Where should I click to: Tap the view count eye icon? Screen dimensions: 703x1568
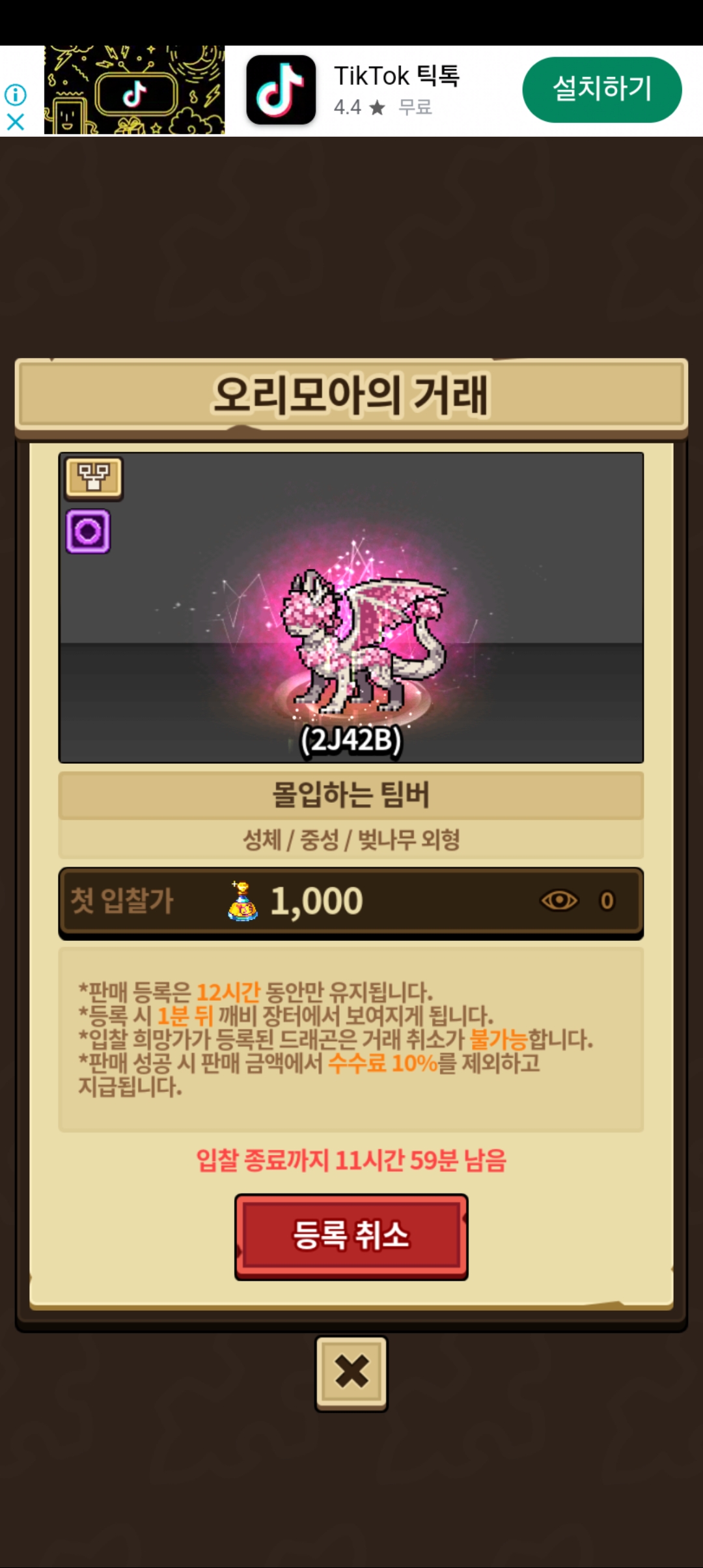click(559, 901)
